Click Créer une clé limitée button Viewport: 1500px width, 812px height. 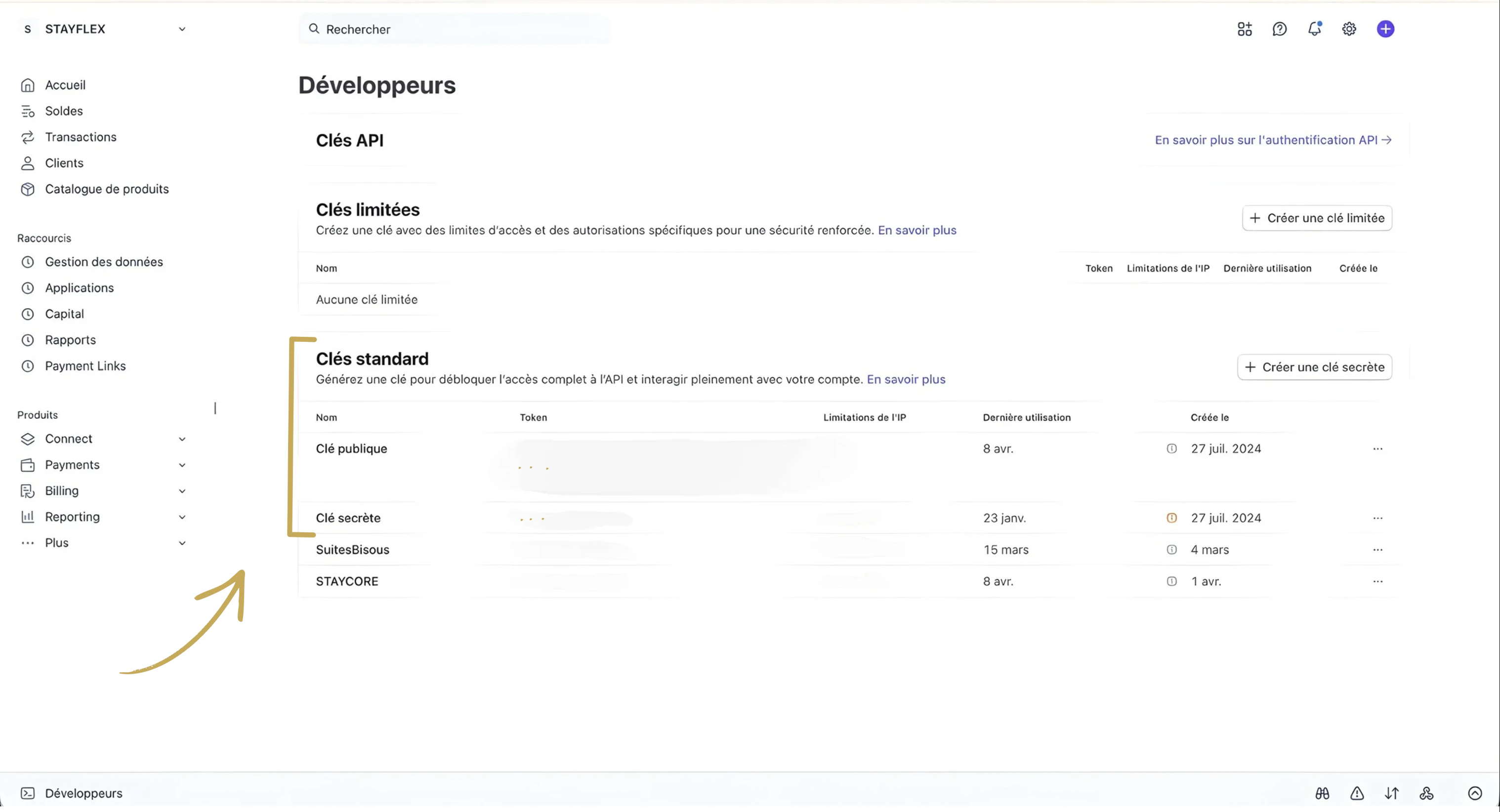coord(1317,218)
